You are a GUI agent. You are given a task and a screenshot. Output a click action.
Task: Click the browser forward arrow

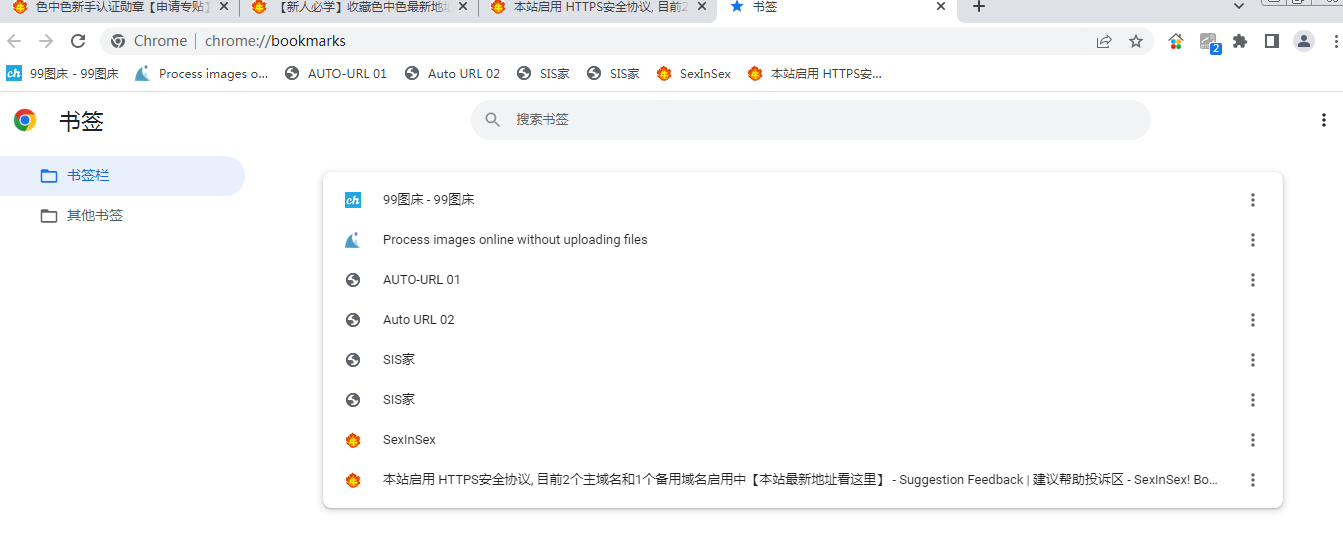click(x=46, y=41)
